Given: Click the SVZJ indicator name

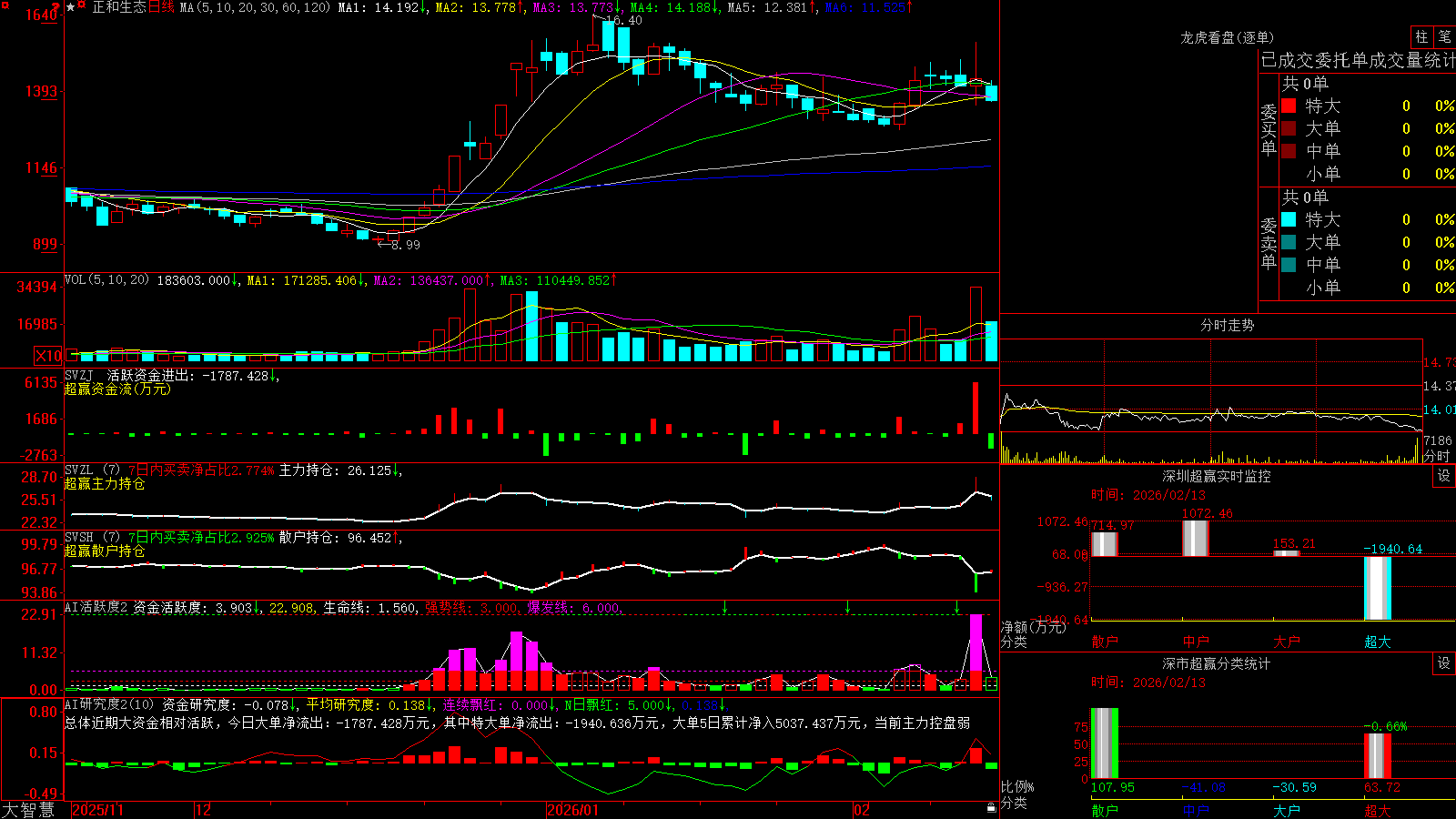Looking at the screenshot, I should point(79,376).
